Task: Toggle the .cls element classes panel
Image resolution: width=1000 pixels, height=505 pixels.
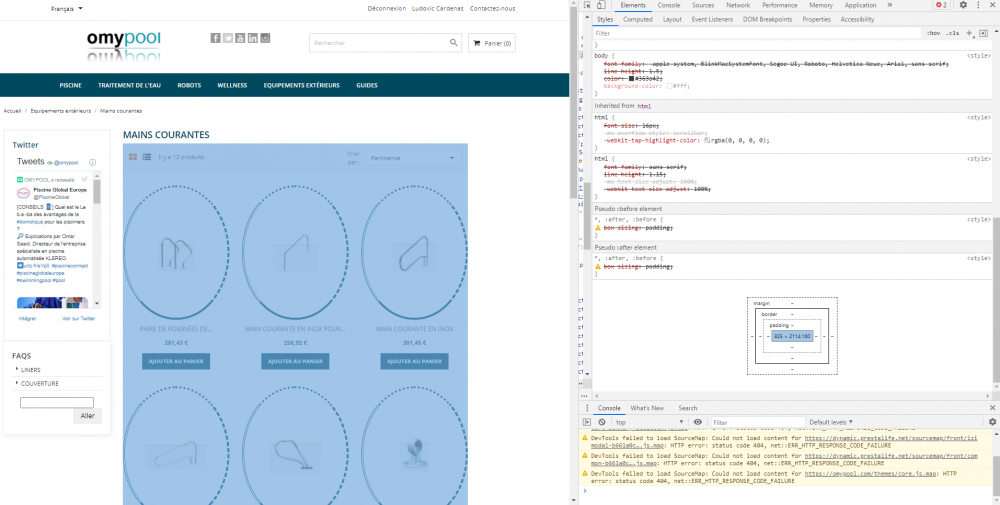Action: coord(952,33)
